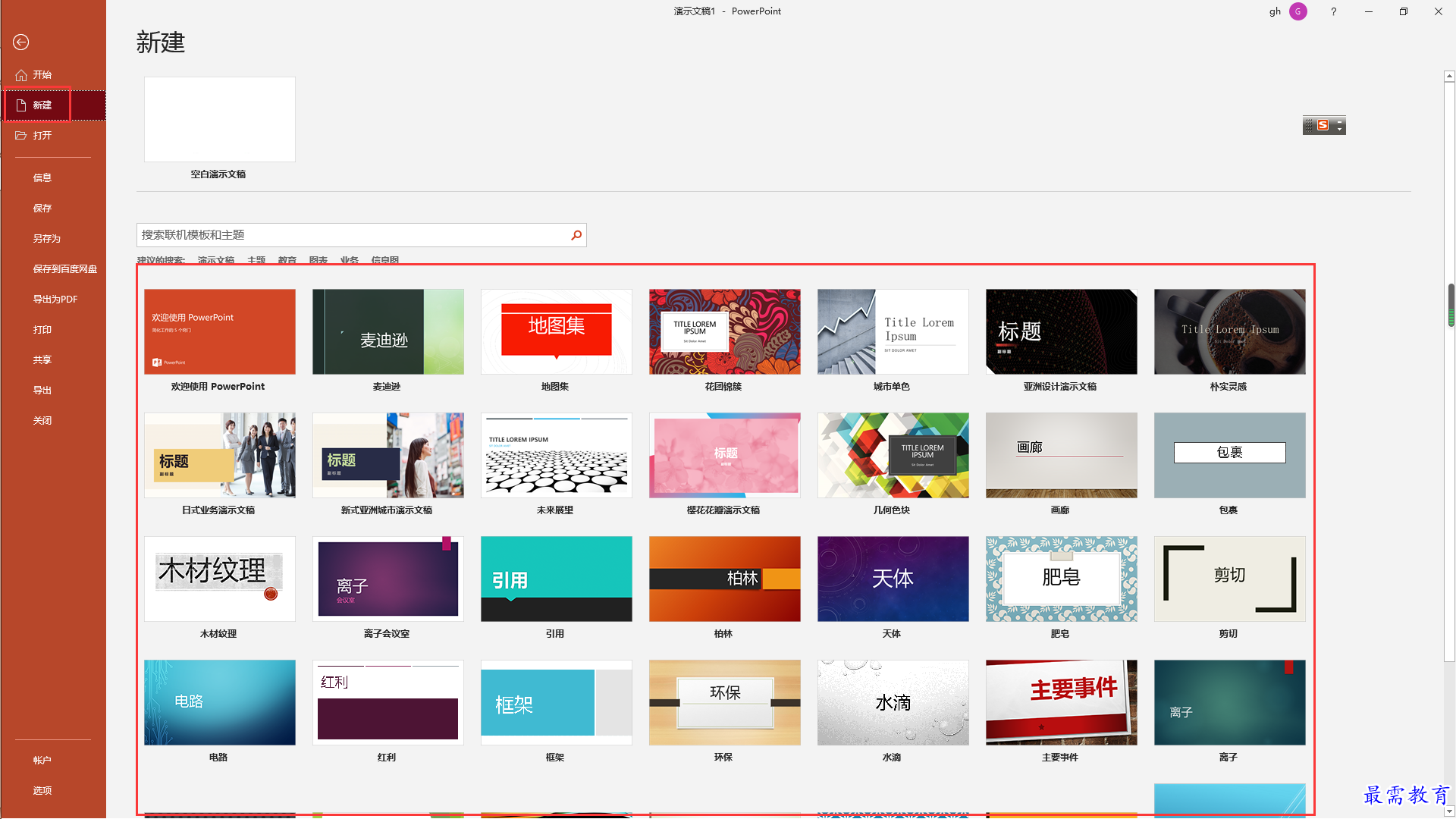
Task: Click the scrollbar down arrow
Action: [x=1449, y=812]
